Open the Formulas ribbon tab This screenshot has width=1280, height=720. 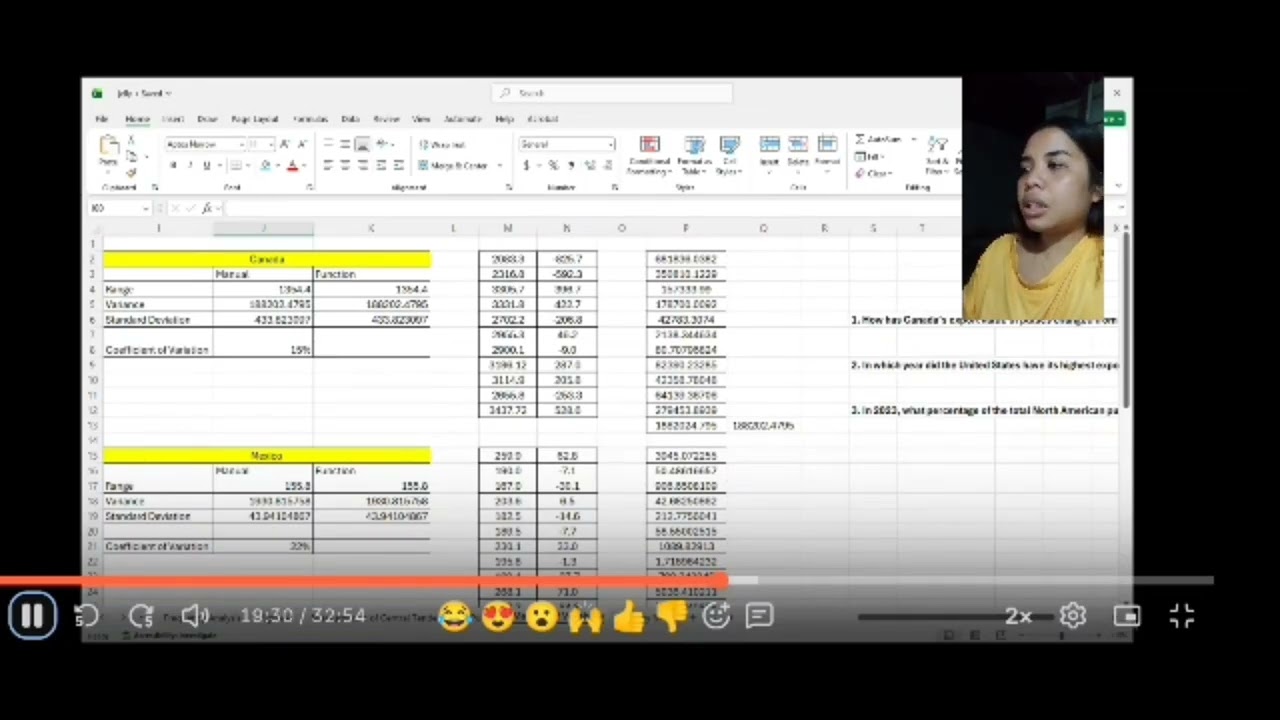(310, 119)
